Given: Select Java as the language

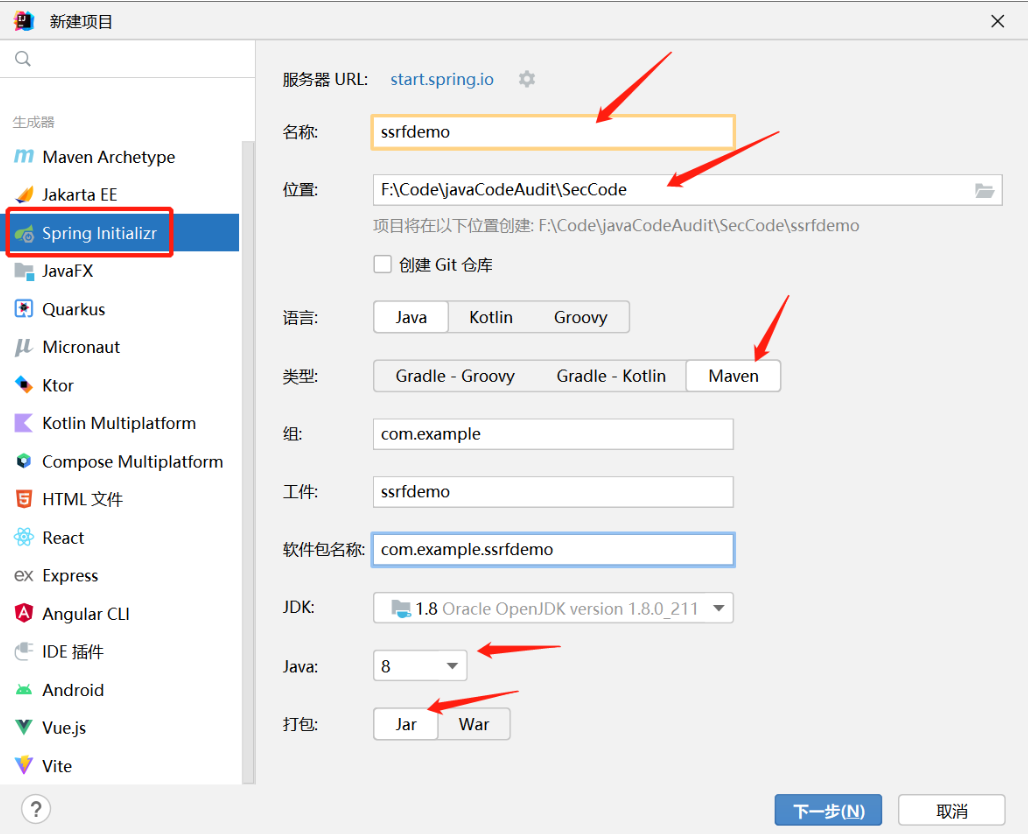Looking at the screenshot, I should pos(411,317).
